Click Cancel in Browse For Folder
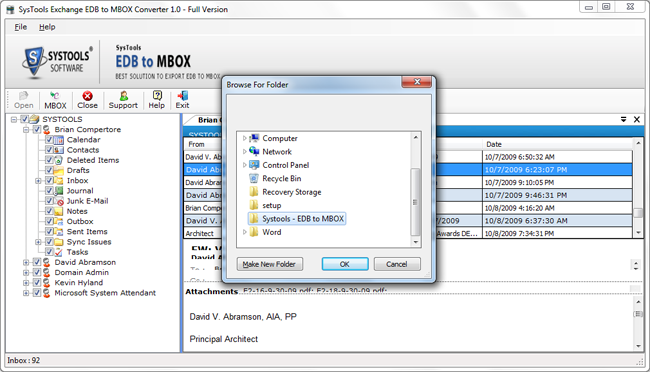The width and height of the screenshot is (650, 372). [x=397, y=264]
